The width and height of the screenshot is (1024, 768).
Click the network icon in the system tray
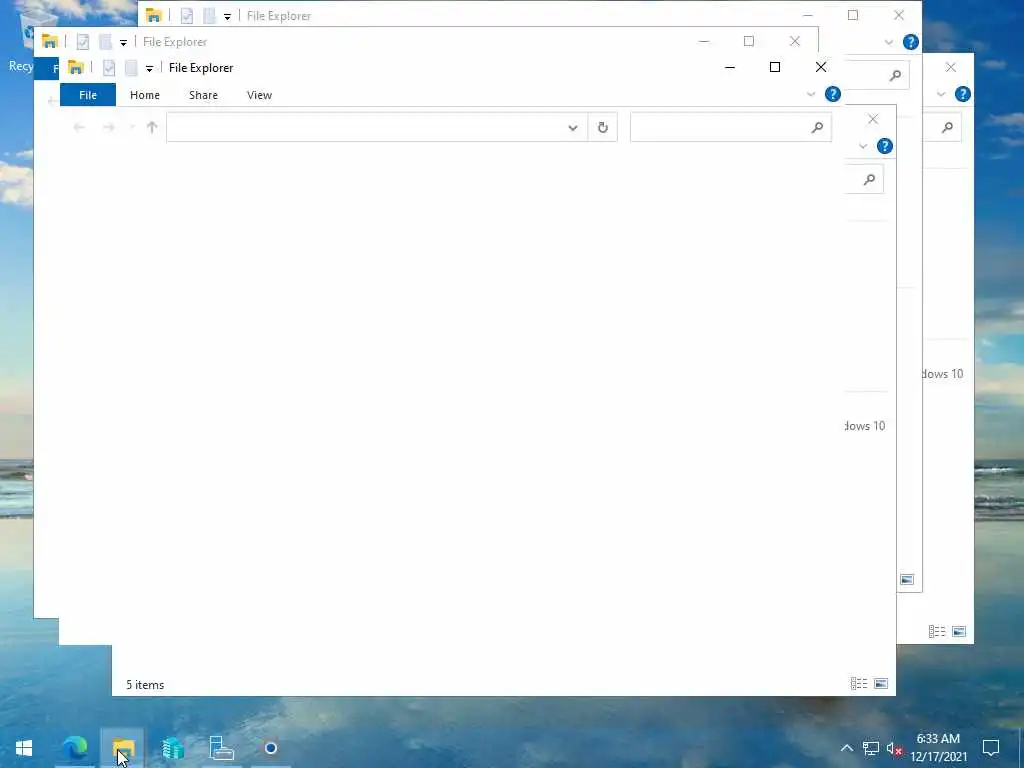coord(871,748)
